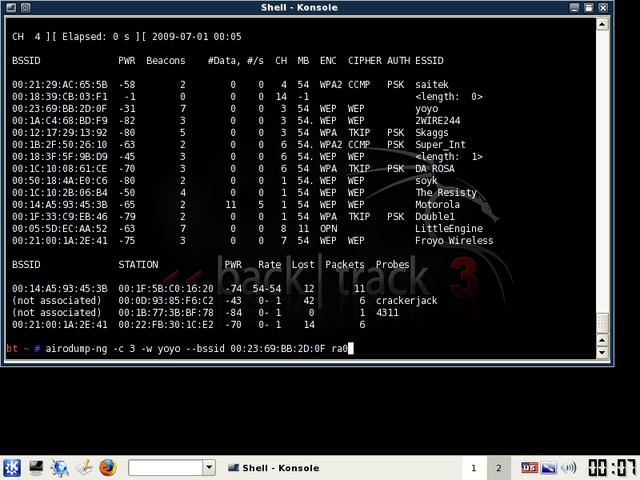Viewport: 640px width, 480px height.
Task: Click ESSID DA ROSA
Action: click(x=435, y=169)
